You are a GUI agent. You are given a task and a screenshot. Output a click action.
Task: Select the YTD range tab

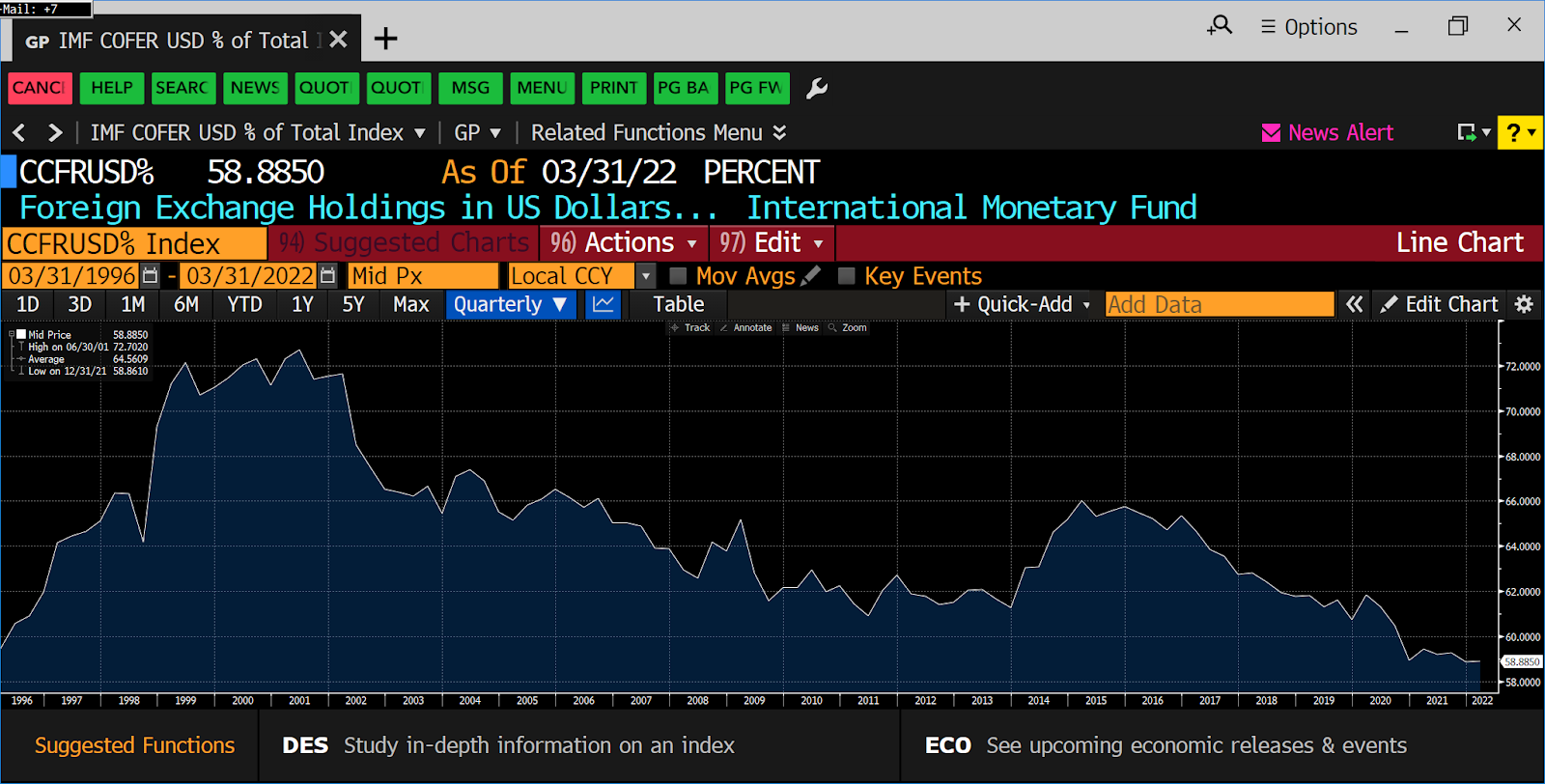coord(245,304)
